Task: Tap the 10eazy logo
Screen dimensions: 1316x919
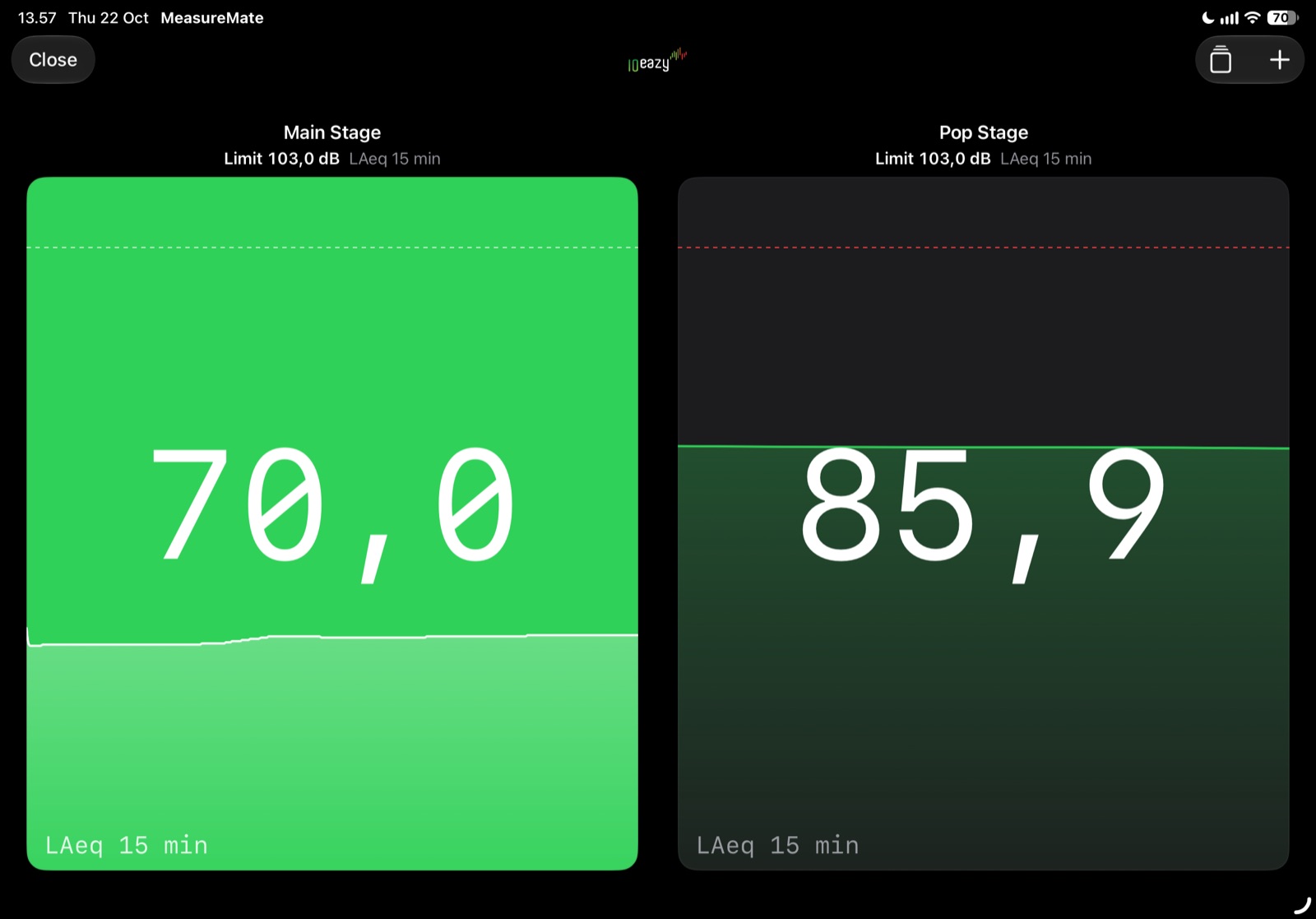Action: 657,60
